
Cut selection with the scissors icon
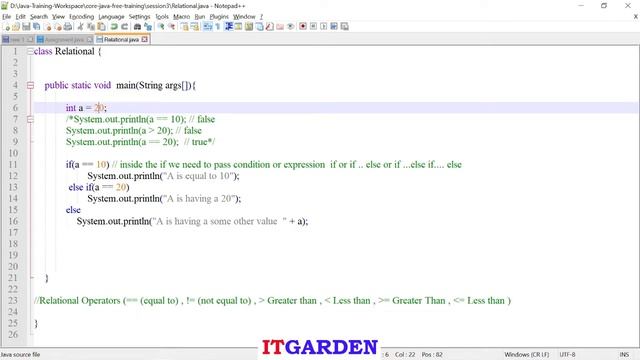tap(80, 27)
